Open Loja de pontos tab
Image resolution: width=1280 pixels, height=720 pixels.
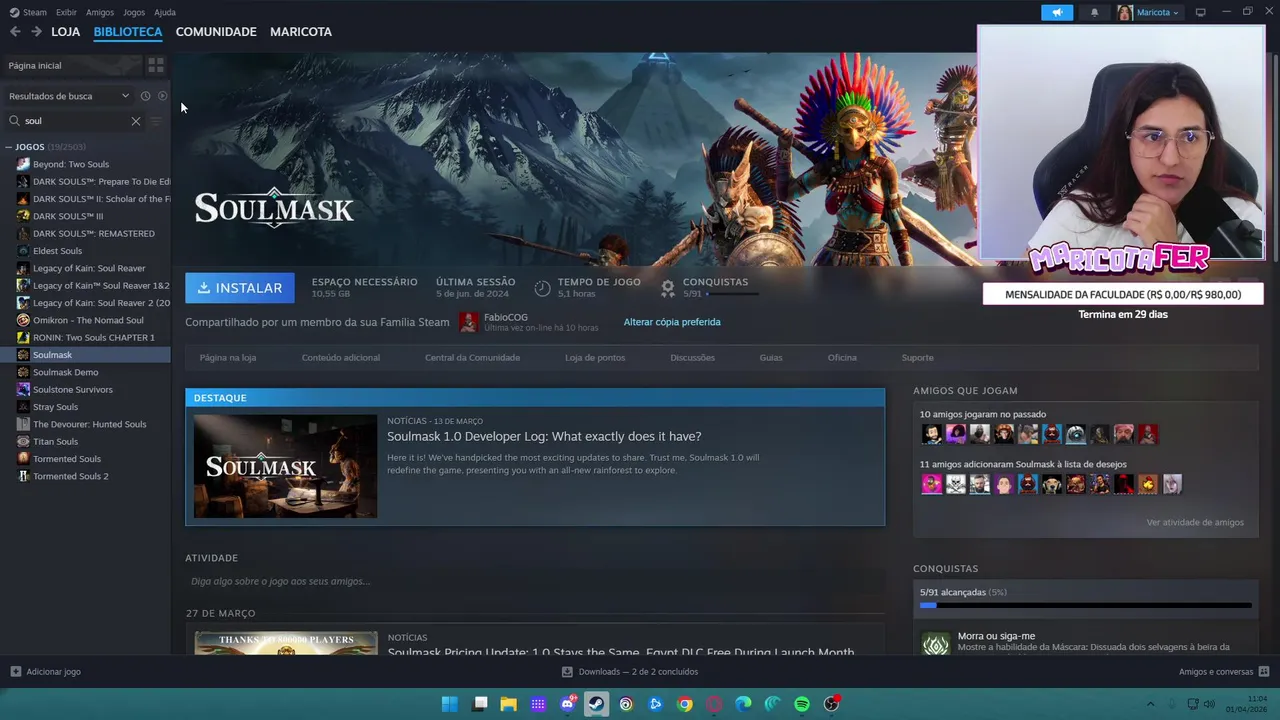pyautogui.click(x=595, y=358)
